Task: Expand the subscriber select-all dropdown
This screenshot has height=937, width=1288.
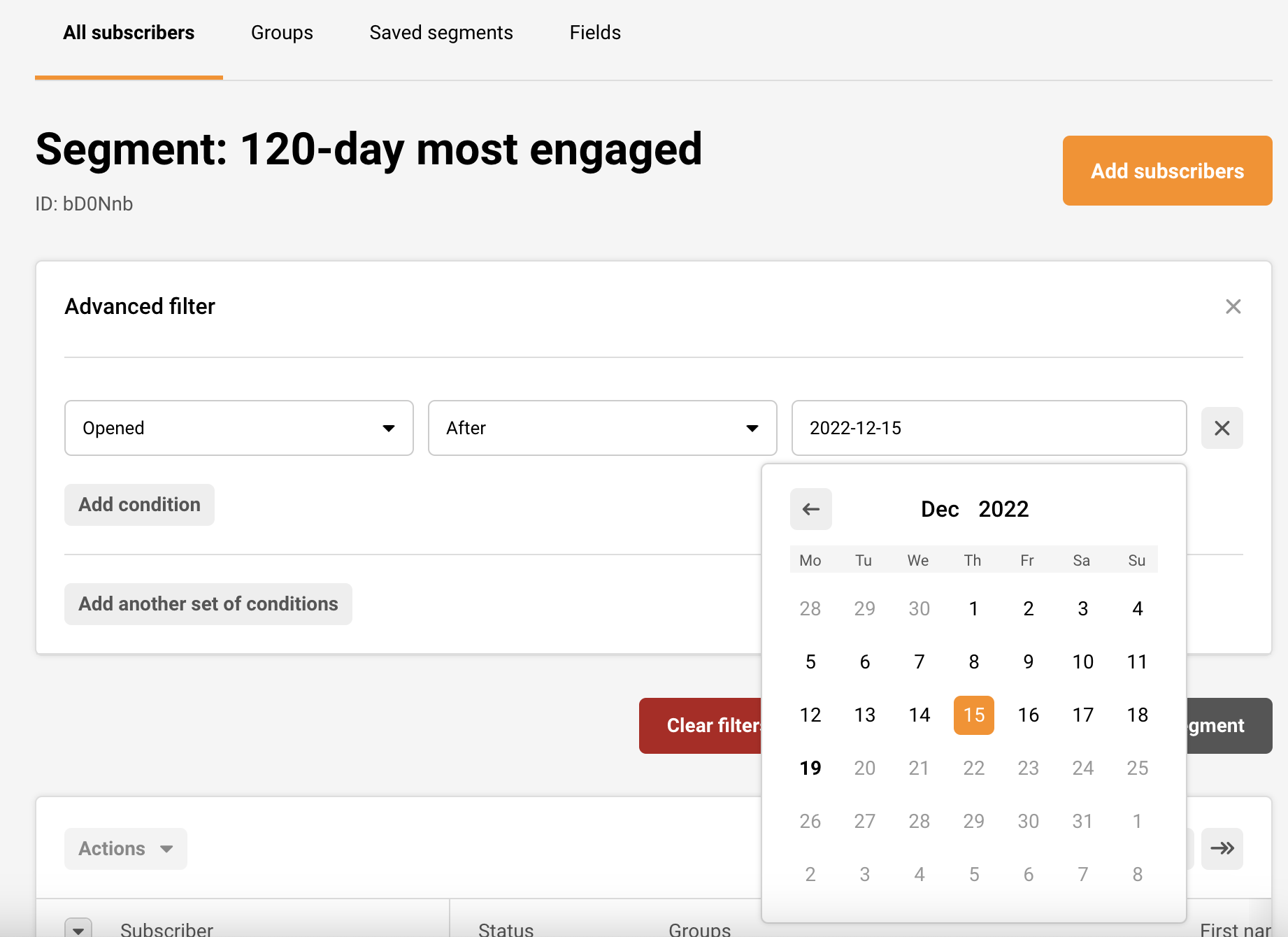Action: pyautogui.click(x=78, y=929)
